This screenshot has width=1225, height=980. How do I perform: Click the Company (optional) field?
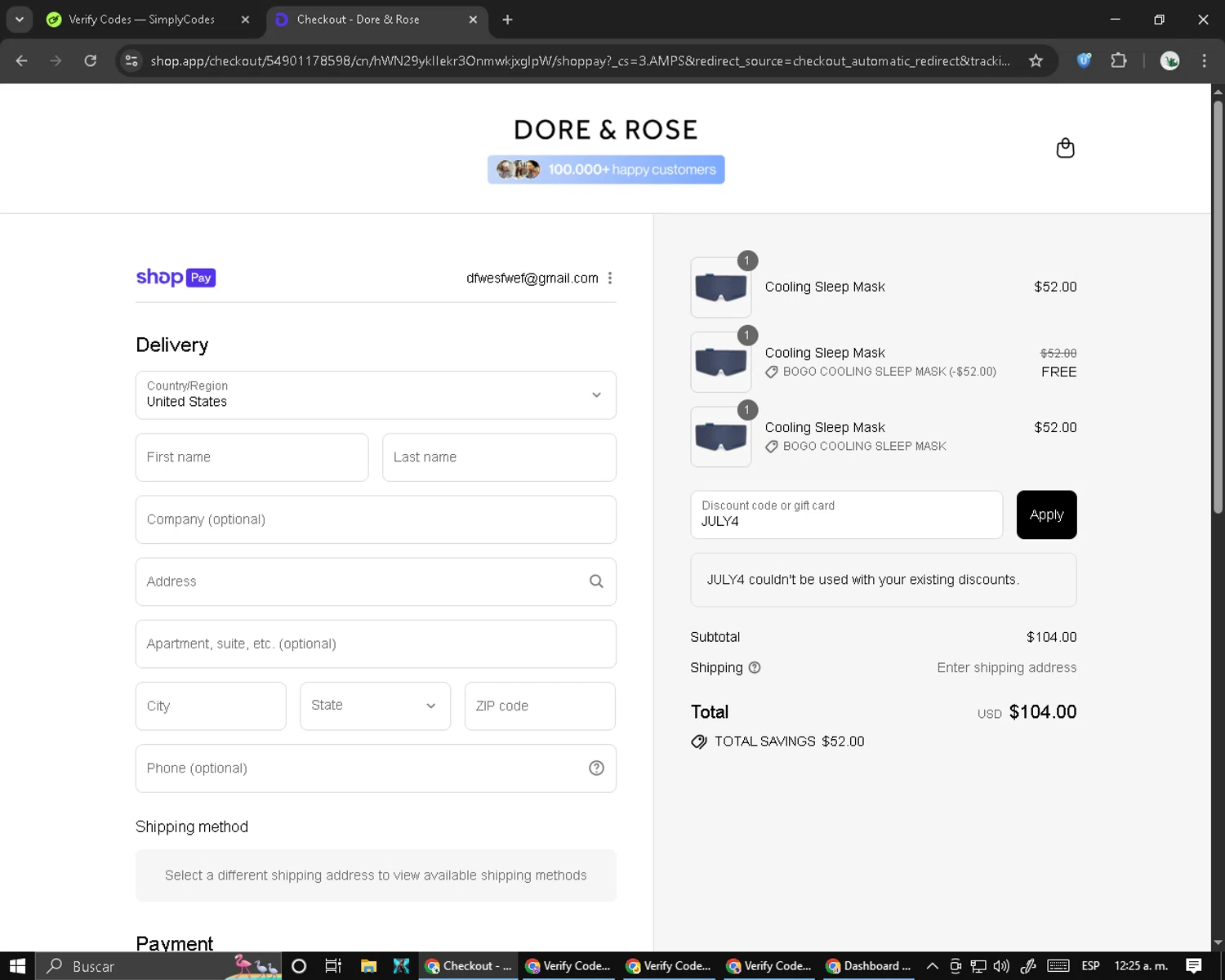(376, 519)
